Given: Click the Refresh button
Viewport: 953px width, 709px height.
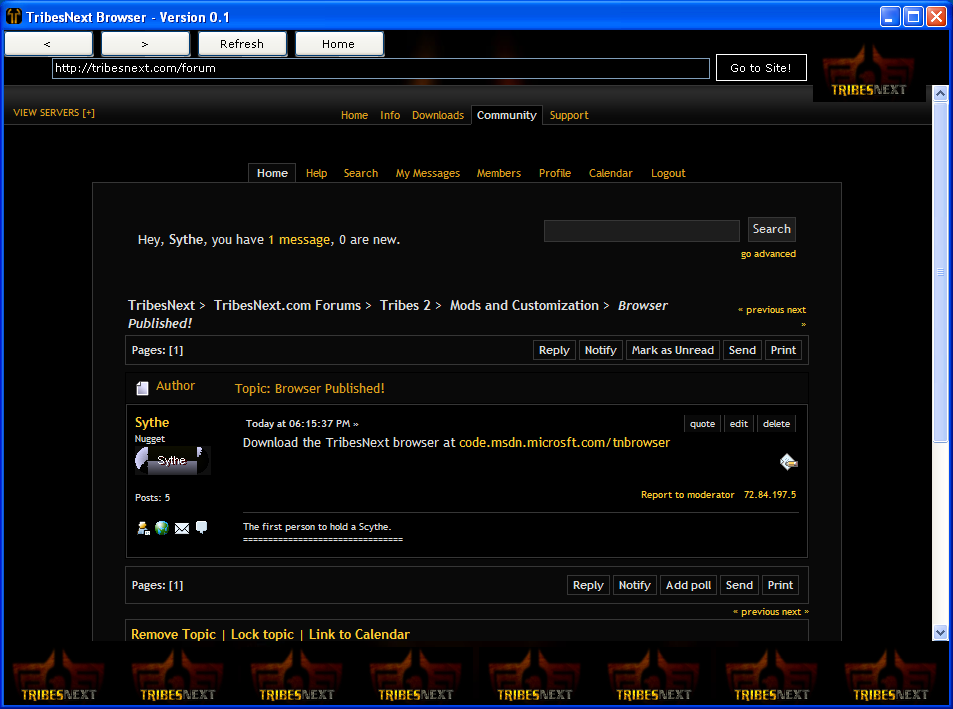Looking at the screenshot, I should coord(242,44).
